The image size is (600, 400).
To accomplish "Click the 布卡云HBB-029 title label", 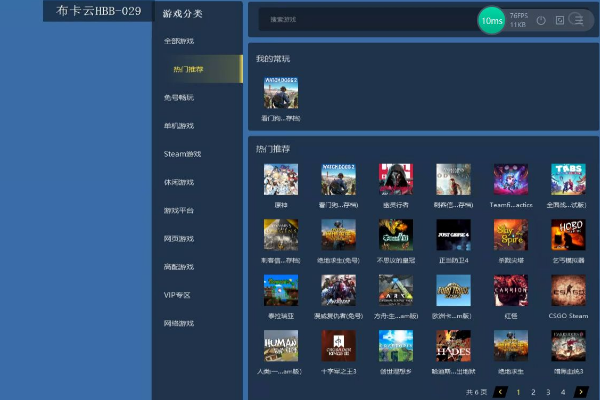I will [99, 11].
